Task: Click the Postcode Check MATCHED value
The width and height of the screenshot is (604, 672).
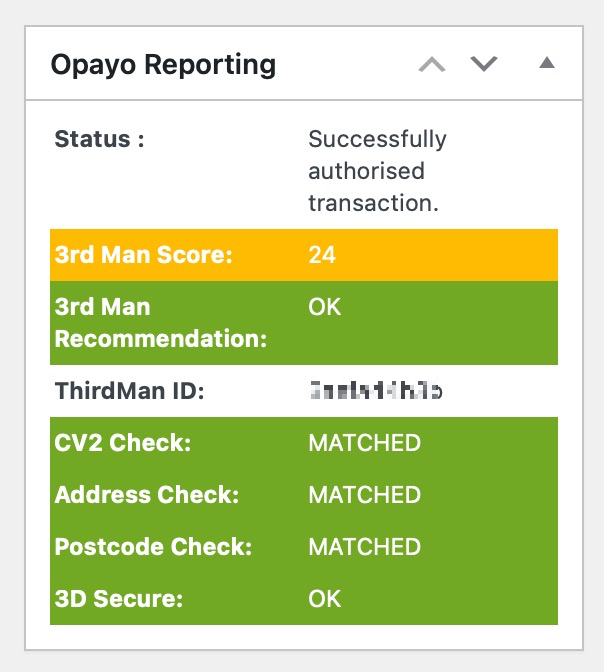Action: point(364,547)
